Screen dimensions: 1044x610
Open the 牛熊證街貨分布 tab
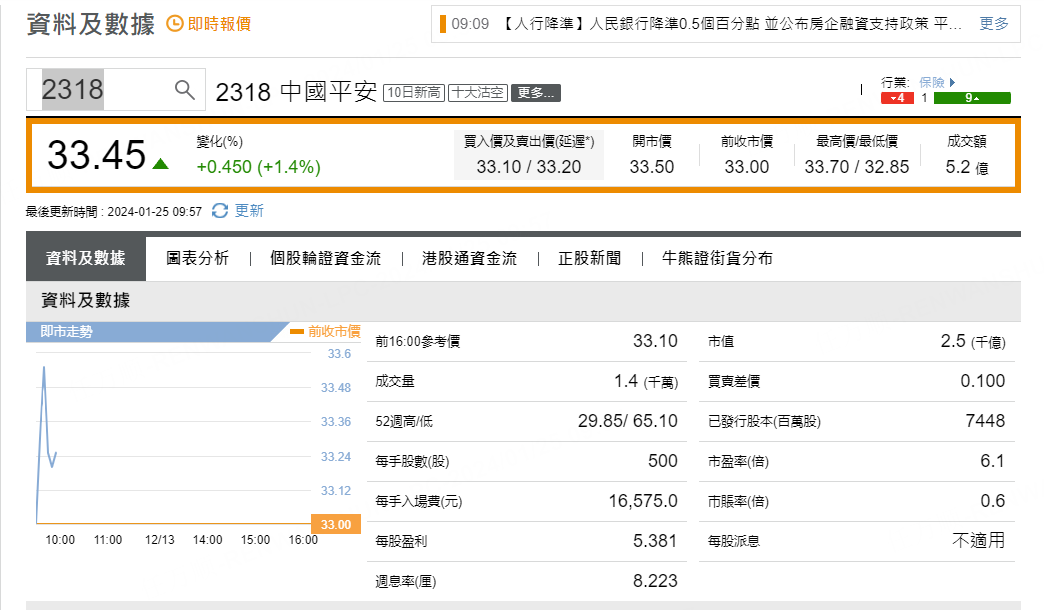(x=717, y=258)
